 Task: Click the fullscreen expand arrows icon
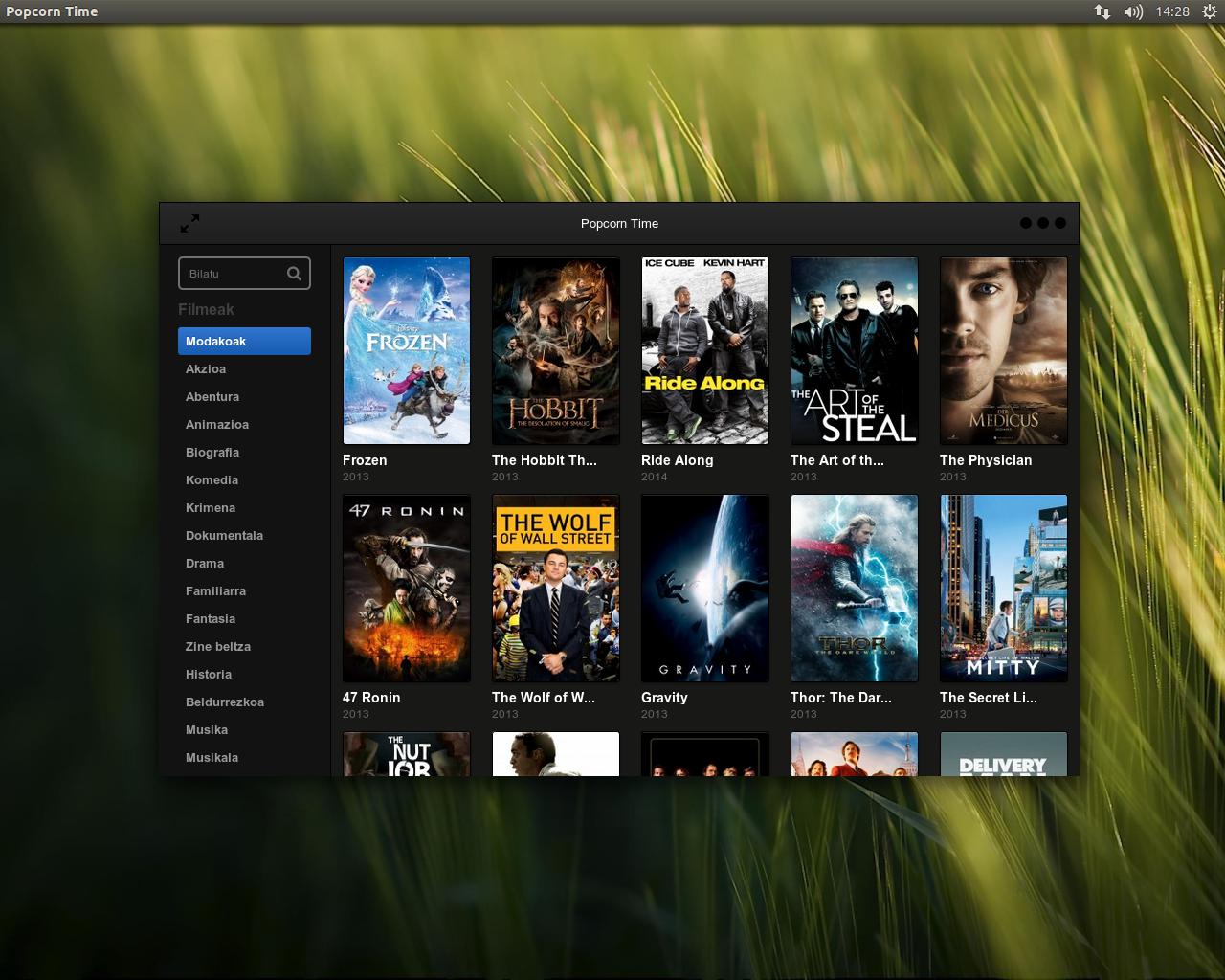tap(190, 223)
